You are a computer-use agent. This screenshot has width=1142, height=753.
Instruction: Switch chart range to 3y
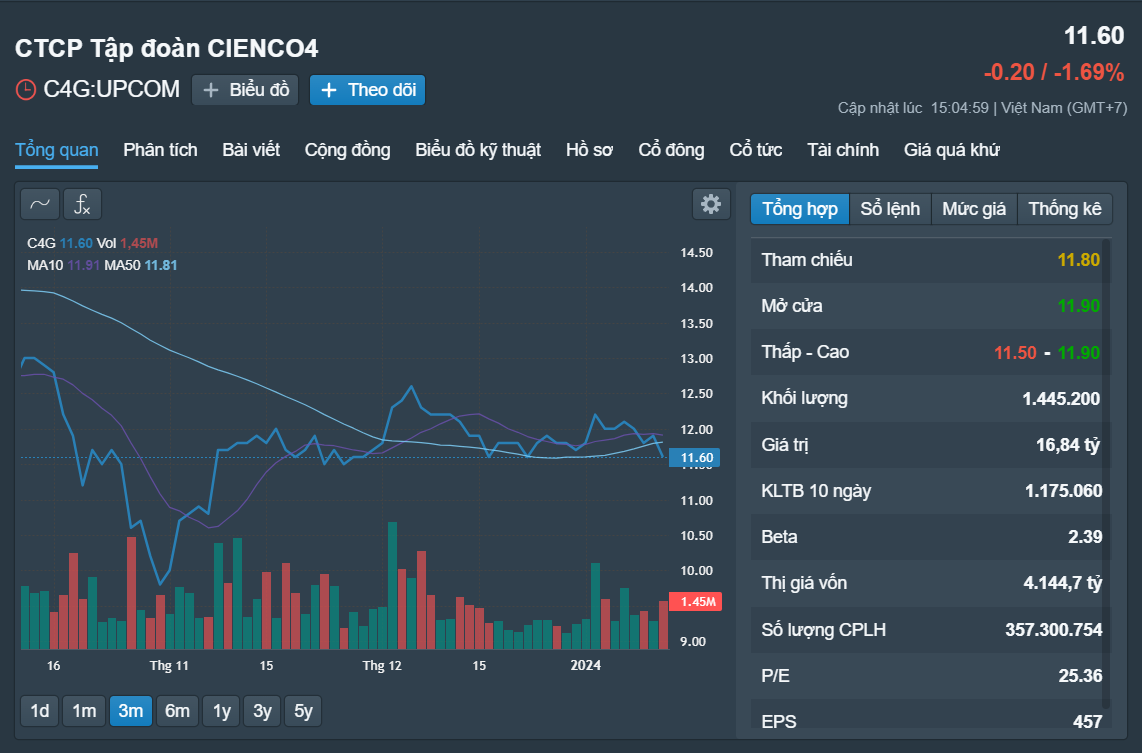tap(262, 711)
